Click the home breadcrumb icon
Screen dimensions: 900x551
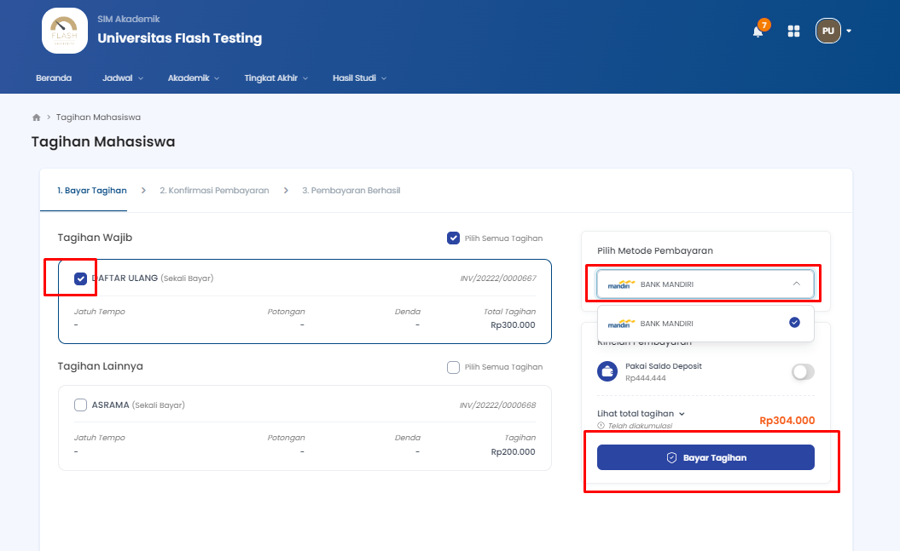pyautogui.click(x=37, y=117)
